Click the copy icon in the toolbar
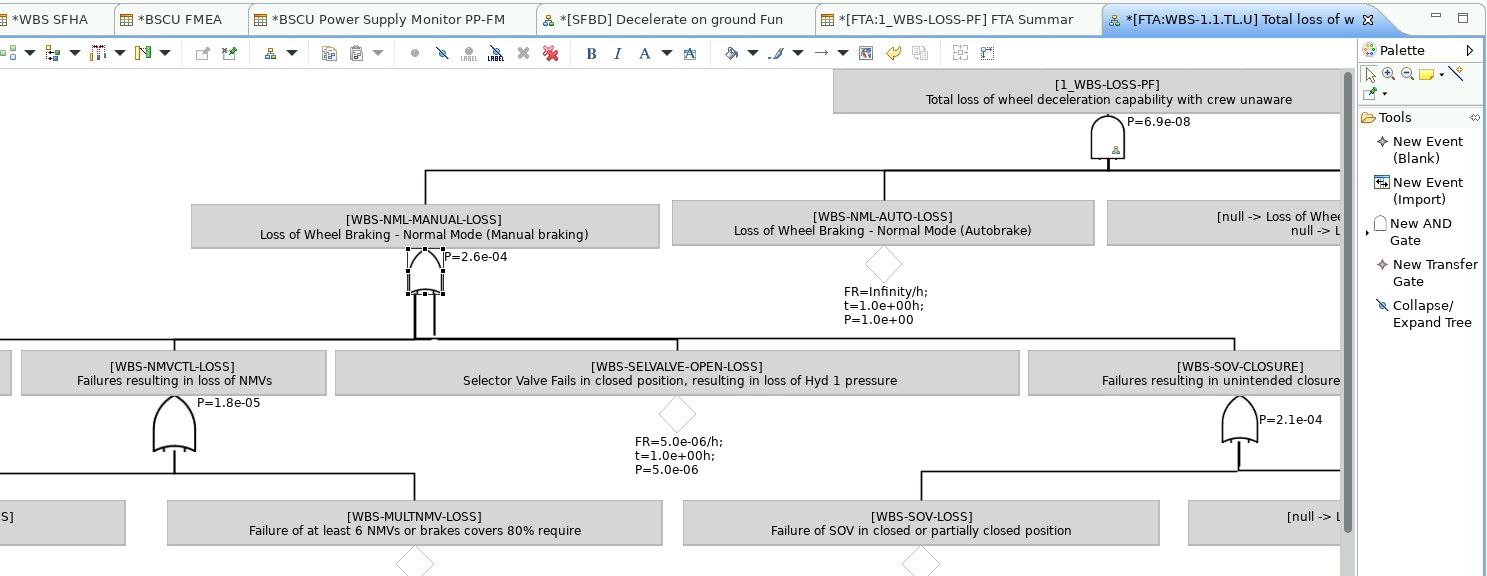 click(329, 53)
